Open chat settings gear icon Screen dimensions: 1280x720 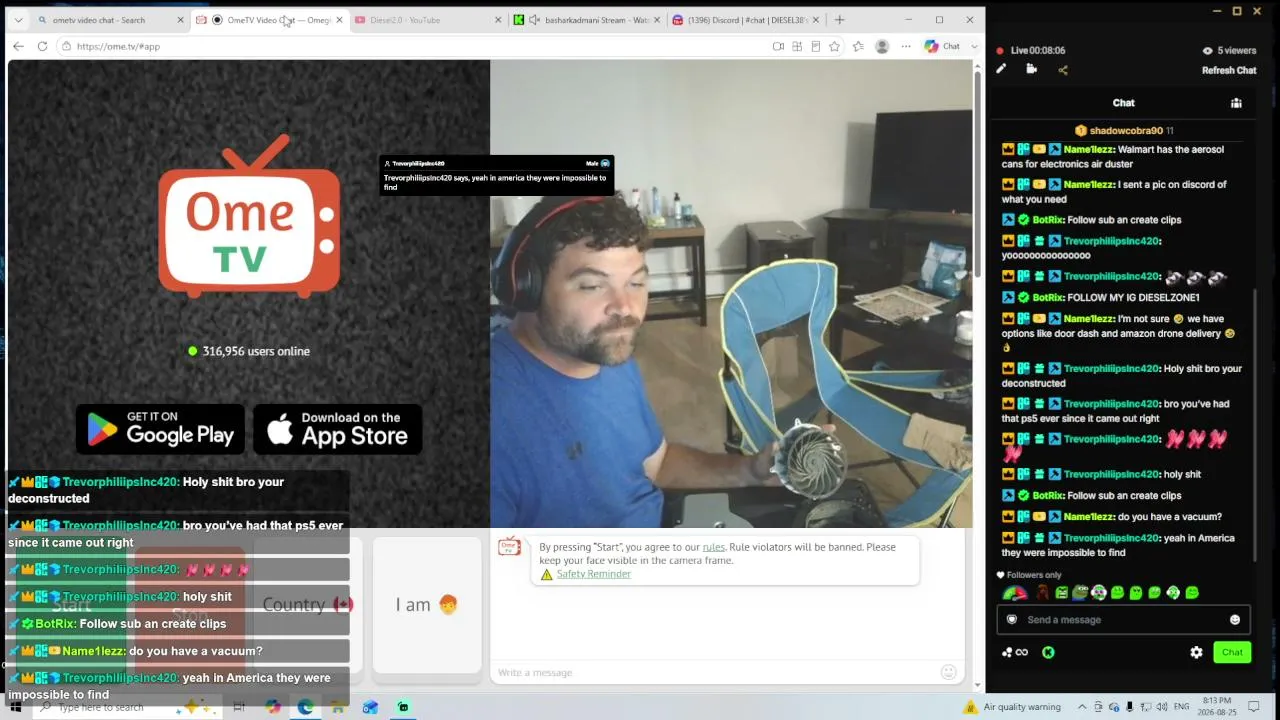1196,652
